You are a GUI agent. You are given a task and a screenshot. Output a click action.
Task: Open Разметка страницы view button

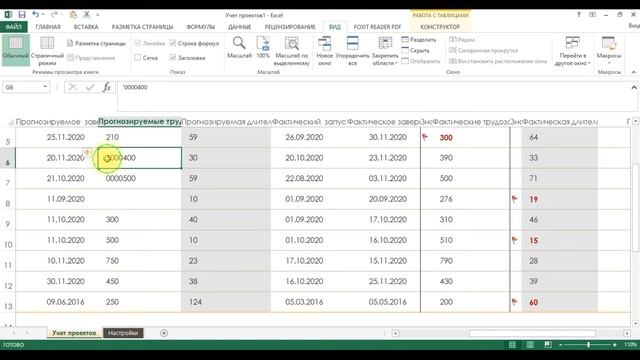pos(96,43)
